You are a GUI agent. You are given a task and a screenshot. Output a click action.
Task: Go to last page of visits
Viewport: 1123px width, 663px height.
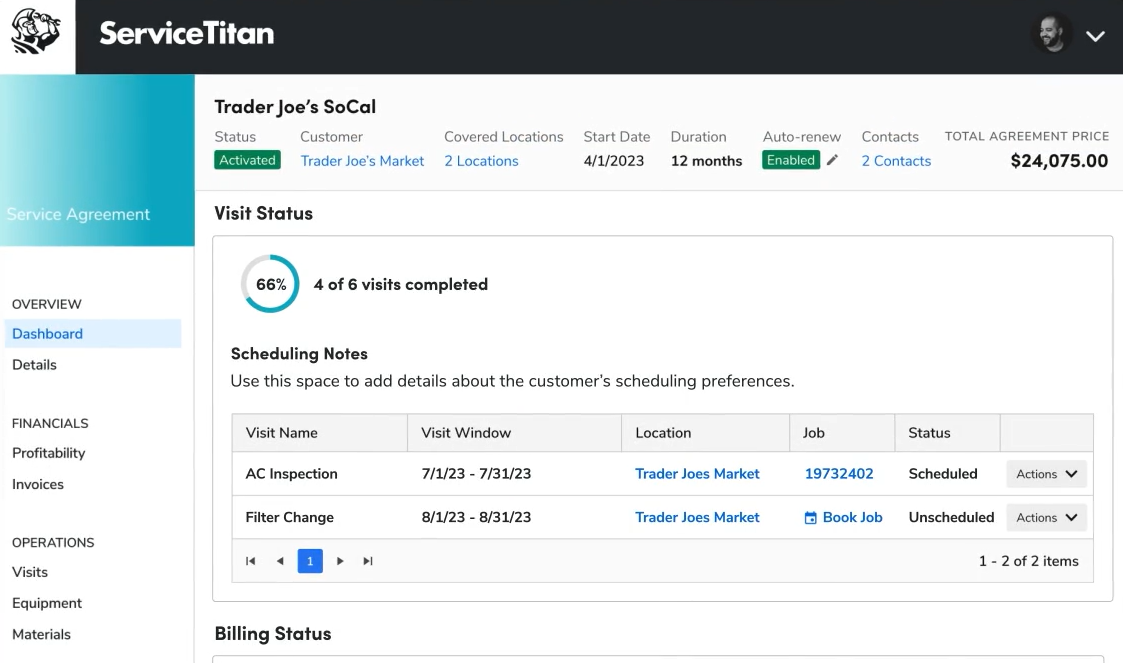(x=368, y=561)
